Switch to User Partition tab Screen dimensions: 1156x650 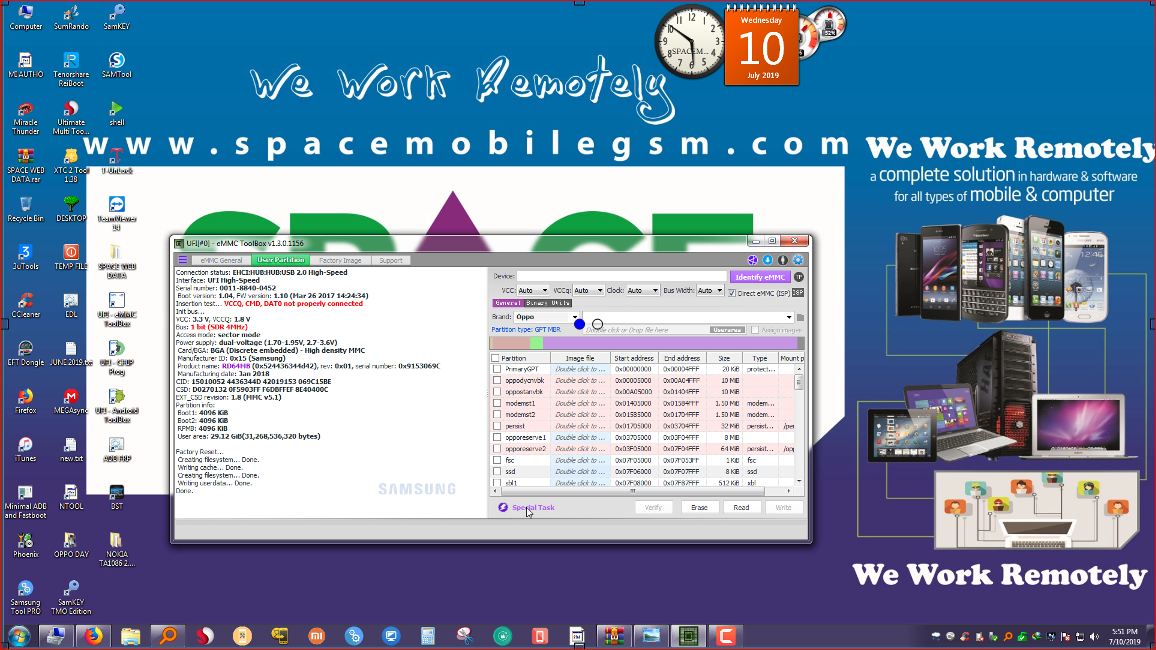[280, 260]
